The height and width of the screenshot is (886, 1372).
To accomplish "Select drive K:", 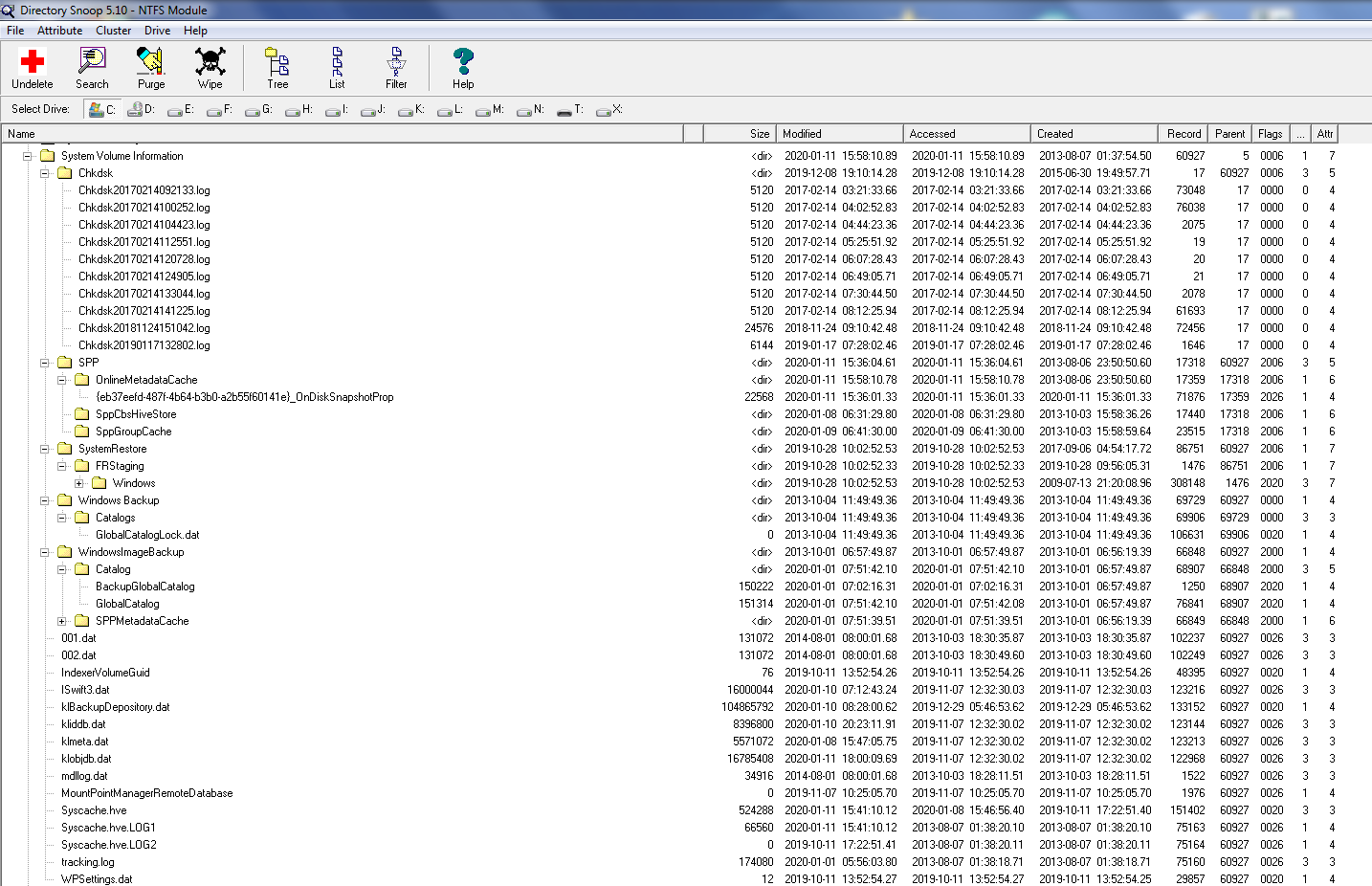I will click(411, 109).
